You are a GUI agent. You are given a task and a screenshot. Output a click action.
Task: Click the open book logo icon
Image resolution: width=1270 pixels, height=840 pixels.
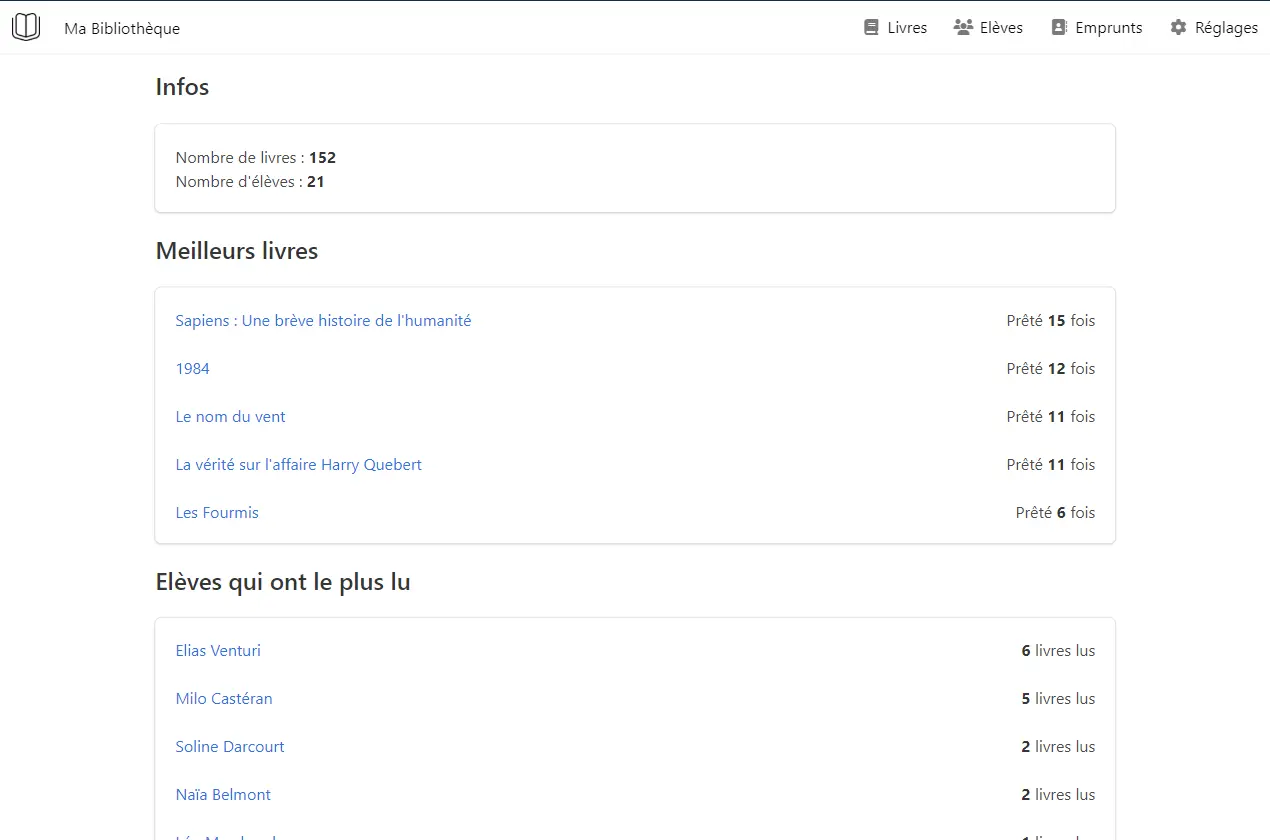26,27
